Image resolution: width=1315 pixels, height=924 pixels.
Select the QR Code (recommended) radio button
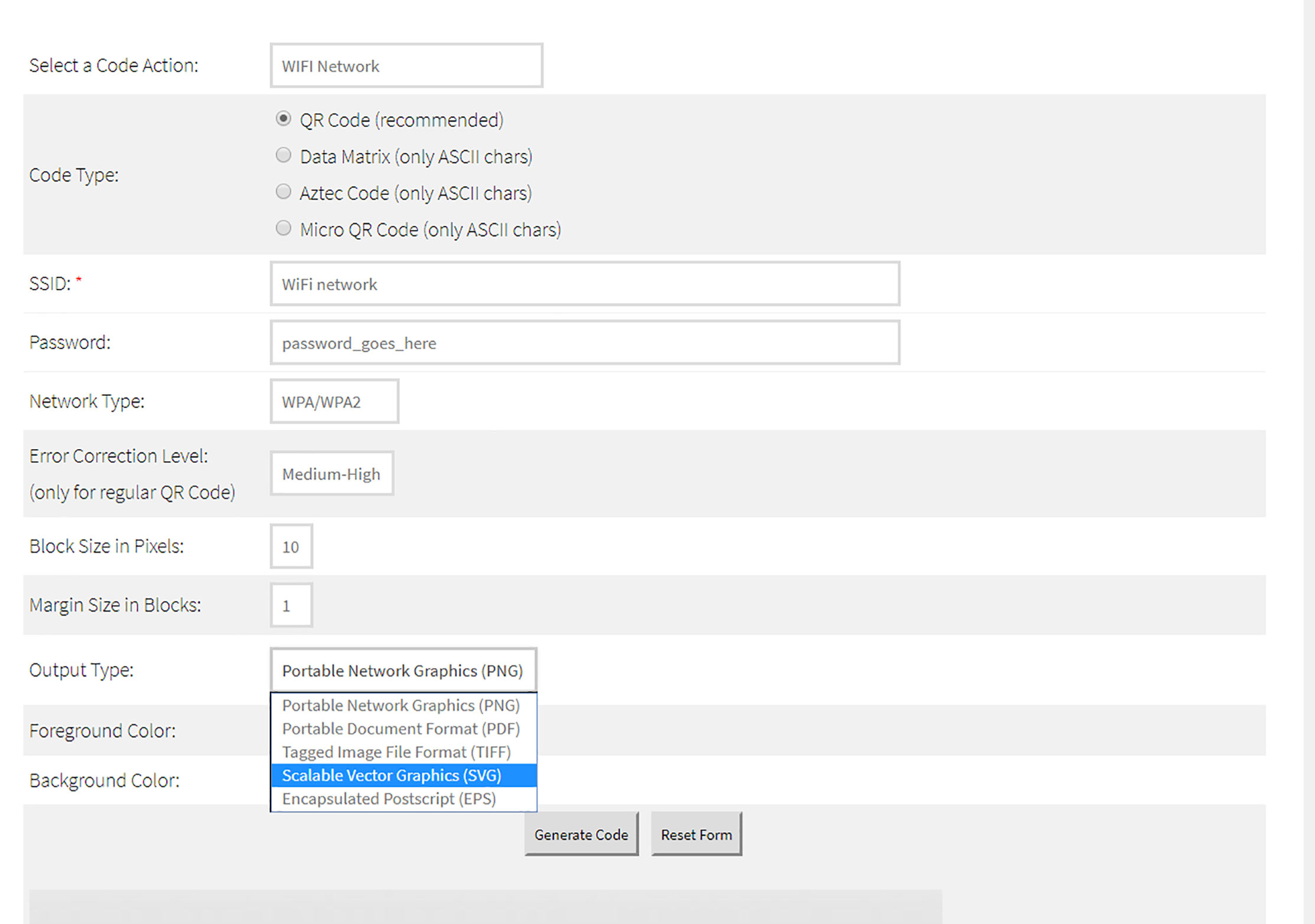(284, 119)
